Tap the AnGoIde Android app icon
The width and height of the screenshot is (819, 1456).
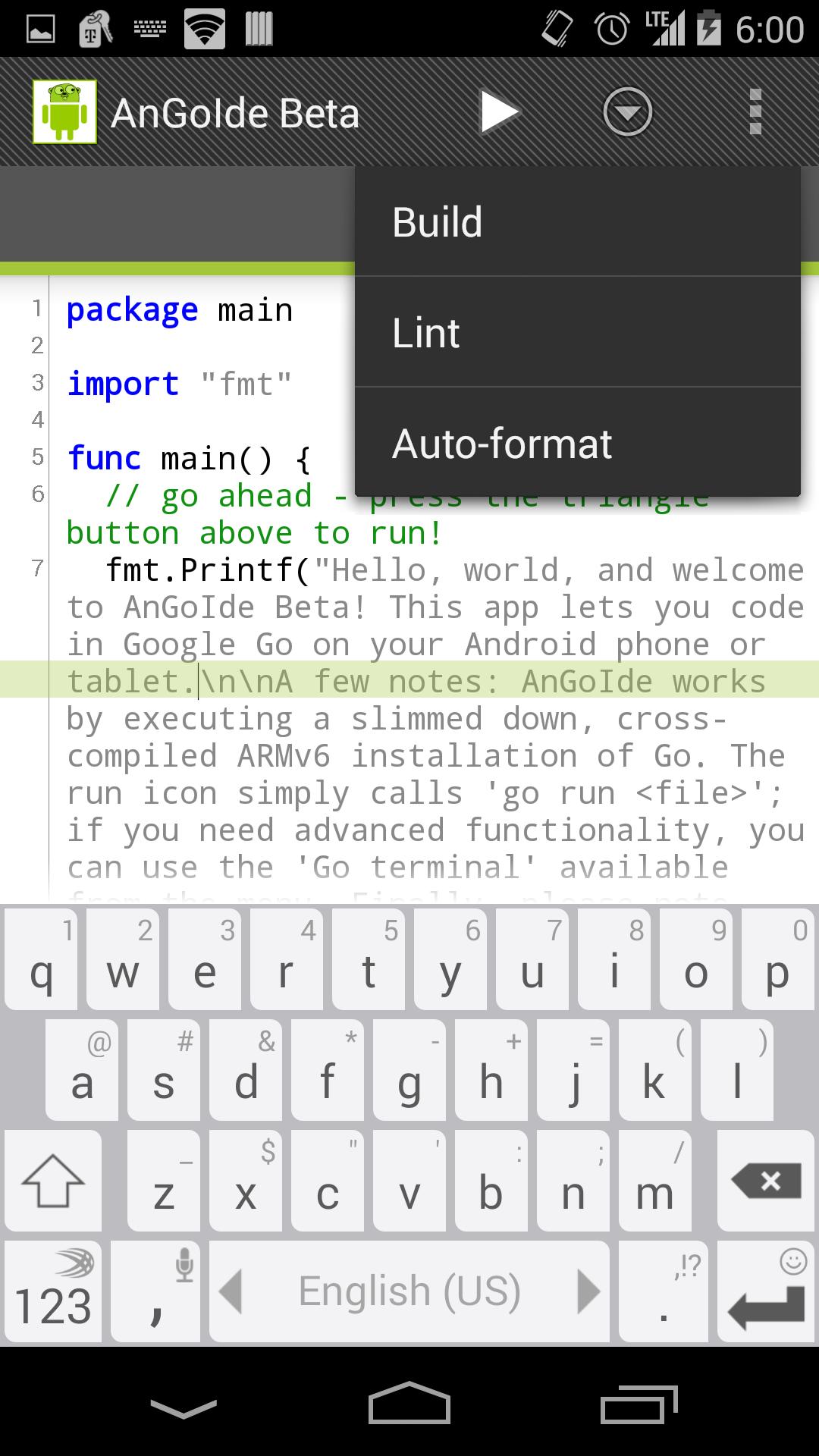[x=64, y=112]
